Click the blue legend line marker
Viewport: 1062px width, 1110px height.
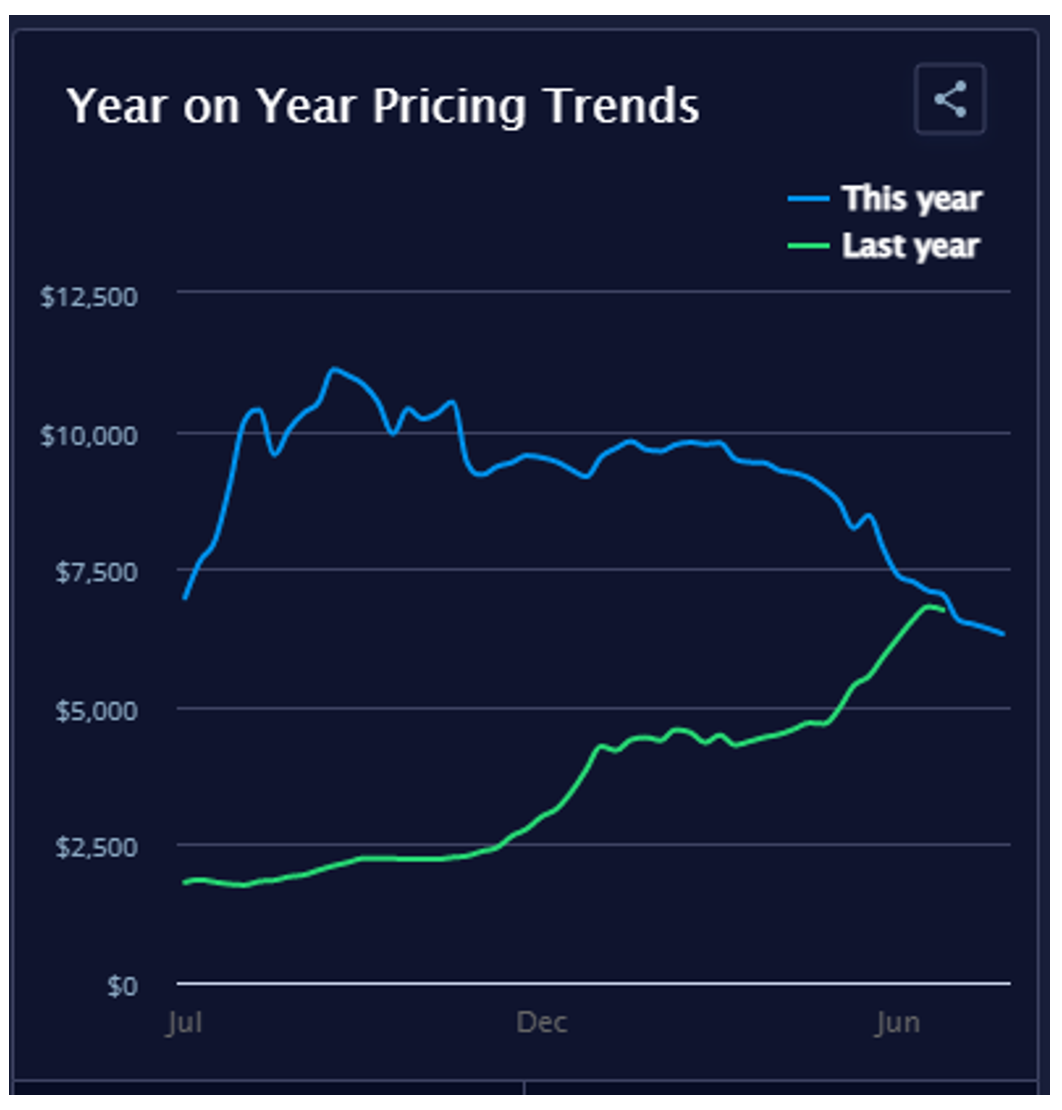pyautogui.click(x=808, y=199)
